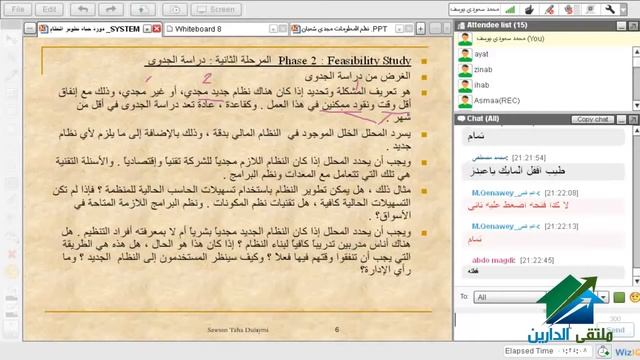Click the Elapsed Time display
640x360 pixels.
(547, 351)
